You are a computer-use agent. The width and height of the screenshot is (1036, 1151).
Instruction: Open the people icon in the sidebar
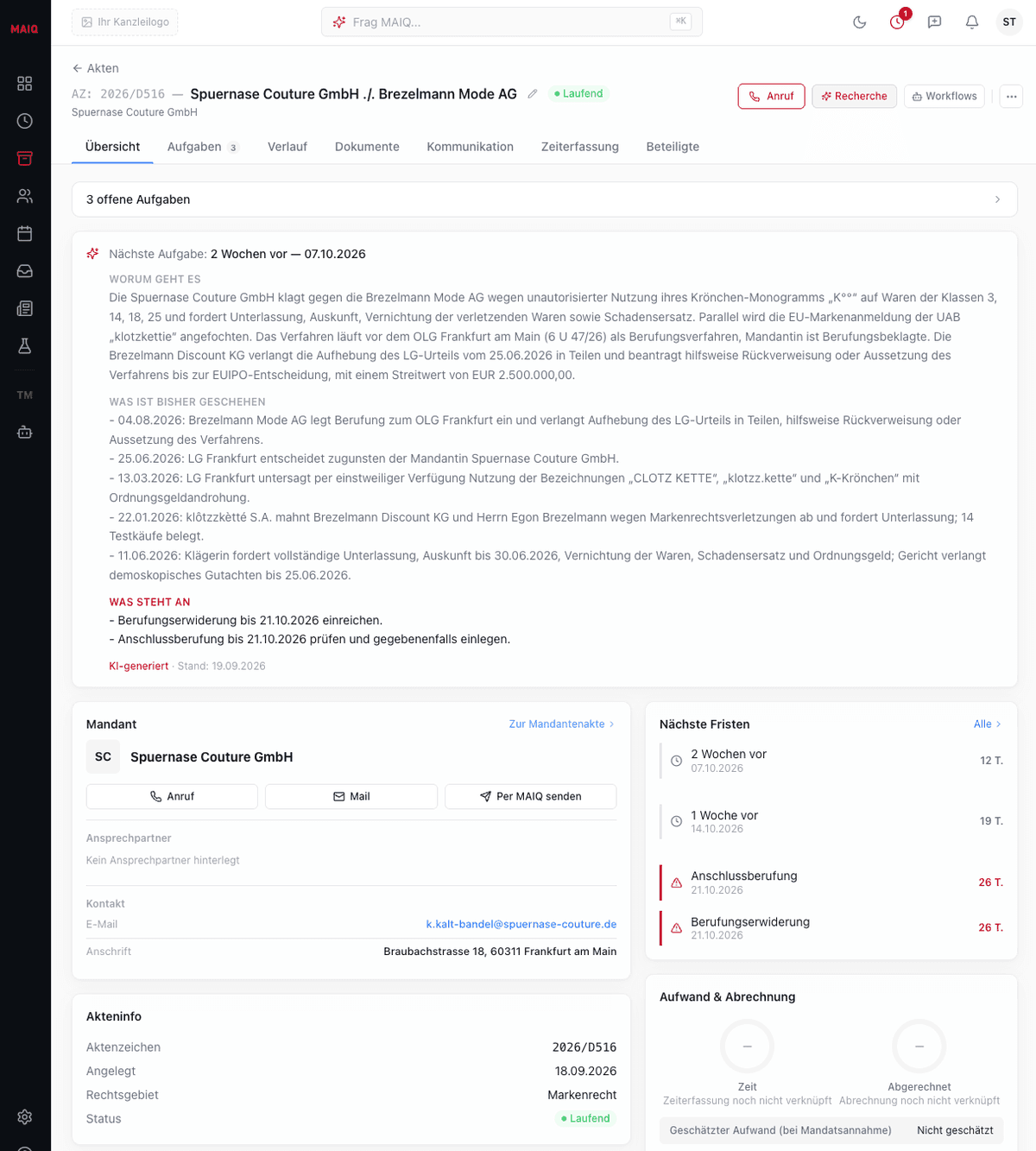point(25,196)
